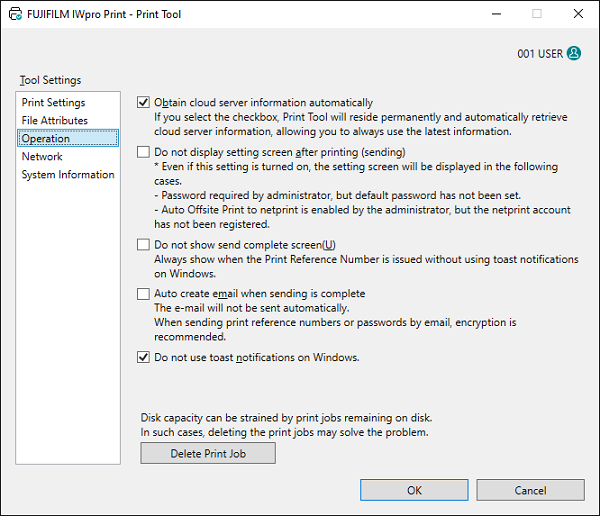
Task: Switch to the Network settings
Action: click(42, 156)
